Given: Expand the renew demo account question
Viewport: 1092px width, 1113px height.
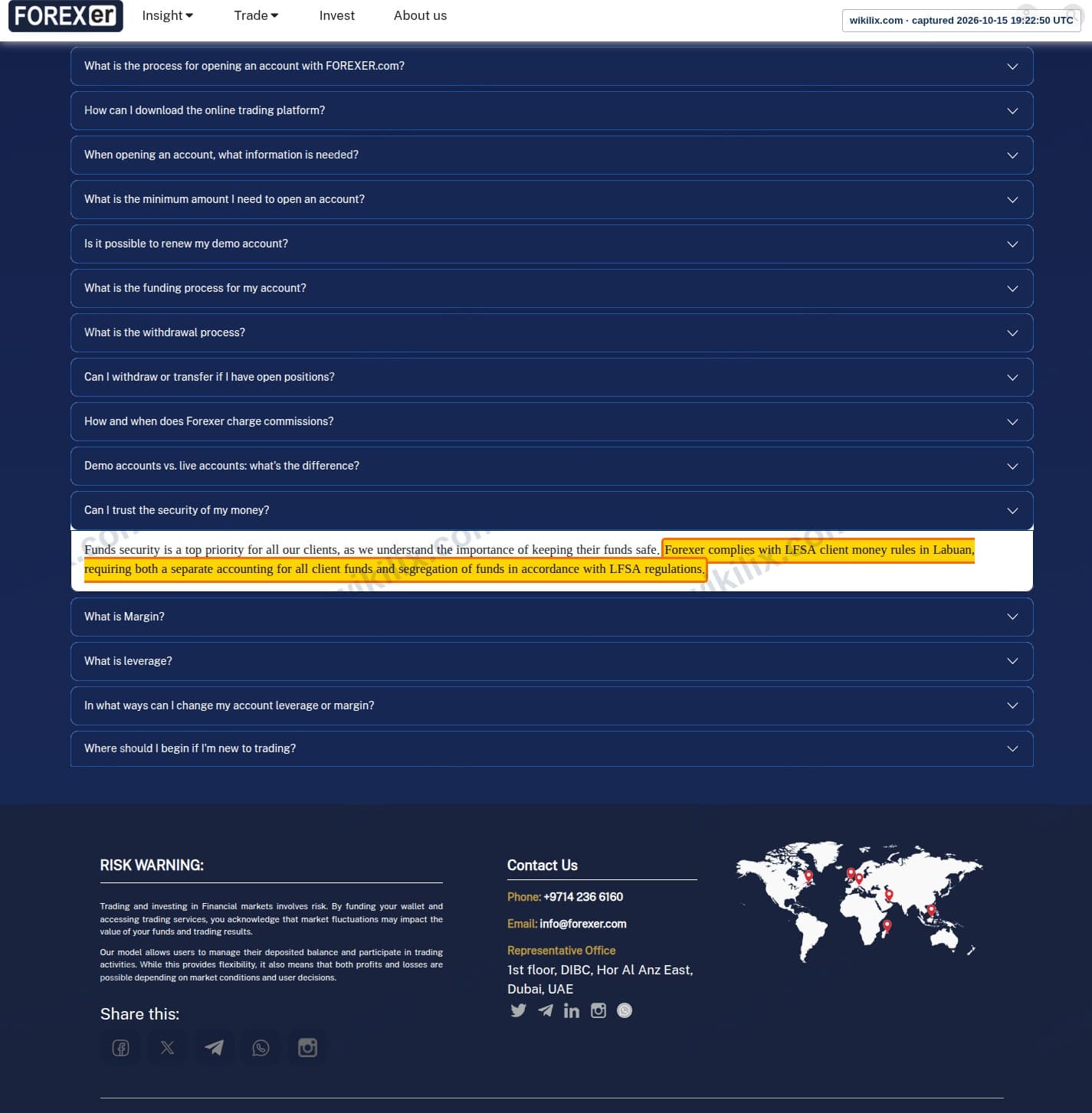Looking at the screenshot, I should [552, 244].
